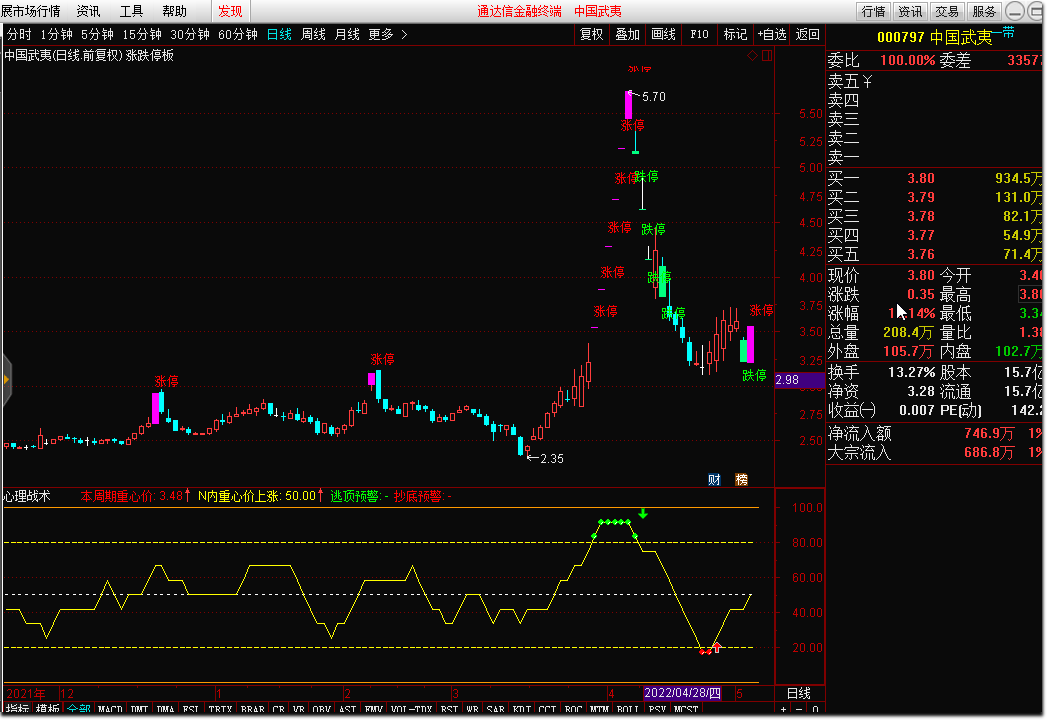Viewport: 1048px width, 720px height.
Task: Select the CCI indicator tab
Action: tap(547, 709)
